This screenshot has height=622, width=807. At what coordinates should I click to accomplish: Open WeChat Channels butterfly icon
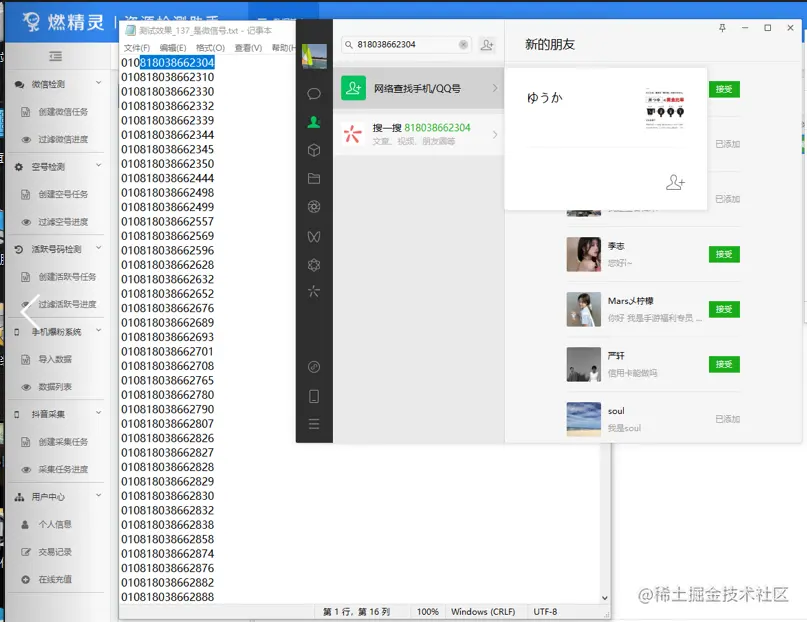pos(314,236)
